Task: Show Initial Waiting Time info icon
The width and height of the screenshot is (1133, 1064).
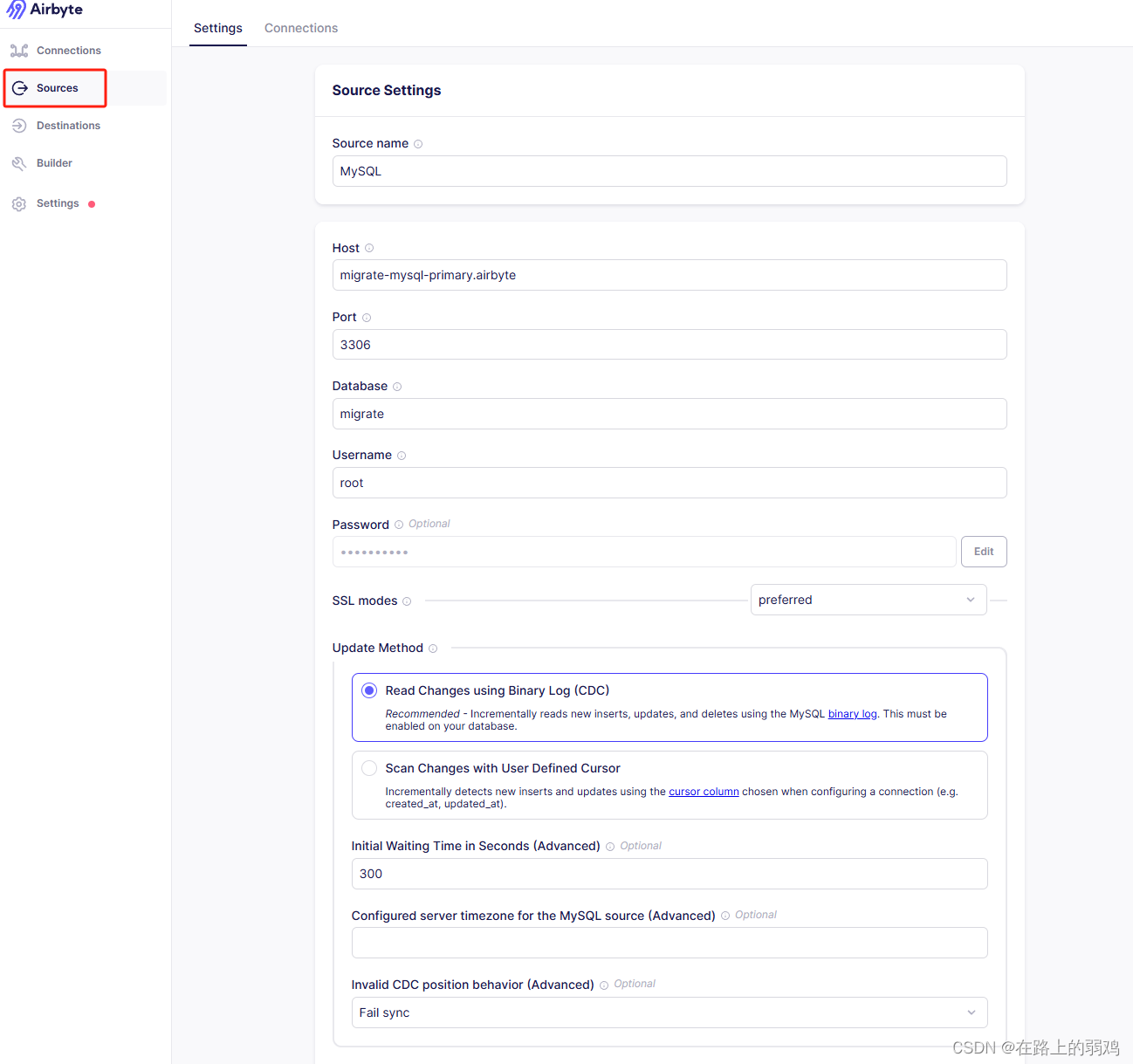Action: 610,847
